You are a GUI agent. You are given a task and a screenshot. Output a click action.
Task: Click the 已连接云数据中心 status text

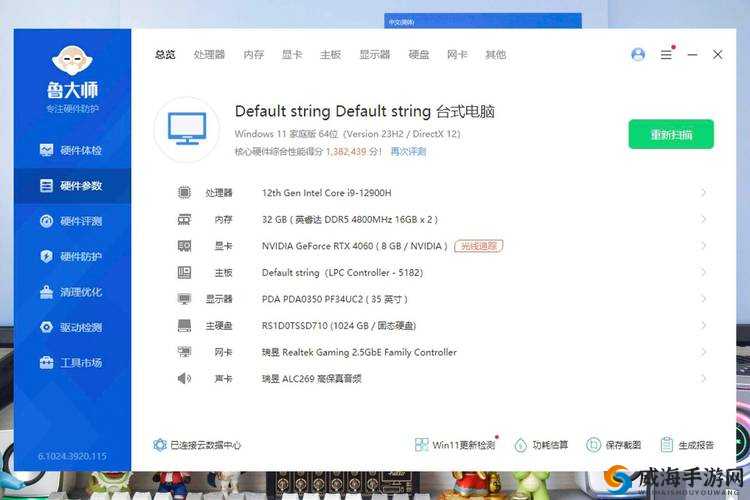[206, 445]
